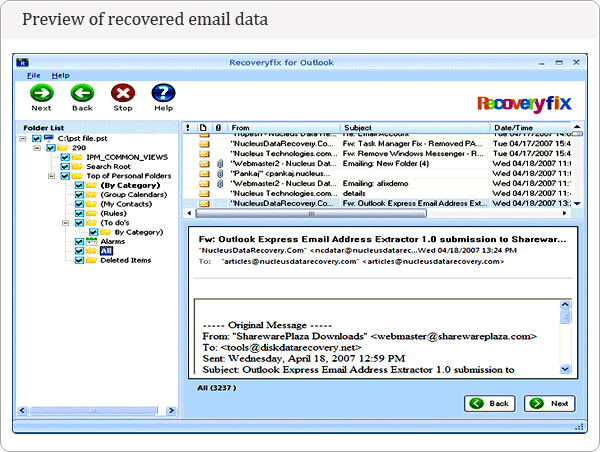Image resolution: width=600 pixels, height=452 pixels.
Task: Select the Alarms calendar folder icon
Action: coord(91,242)
